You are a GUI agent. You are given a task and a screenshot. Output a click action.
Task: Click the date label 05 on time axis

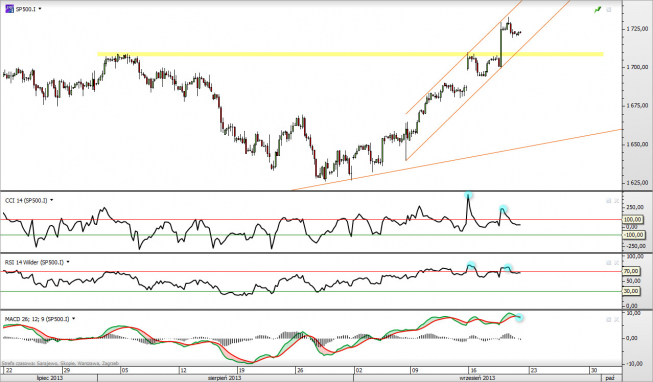[125, 370]
